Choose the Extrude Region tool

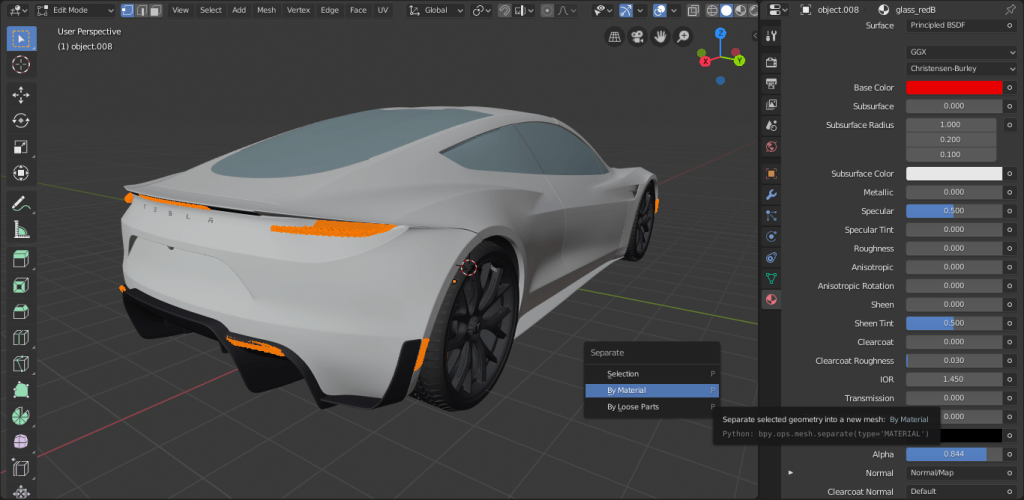pos(20,259)
